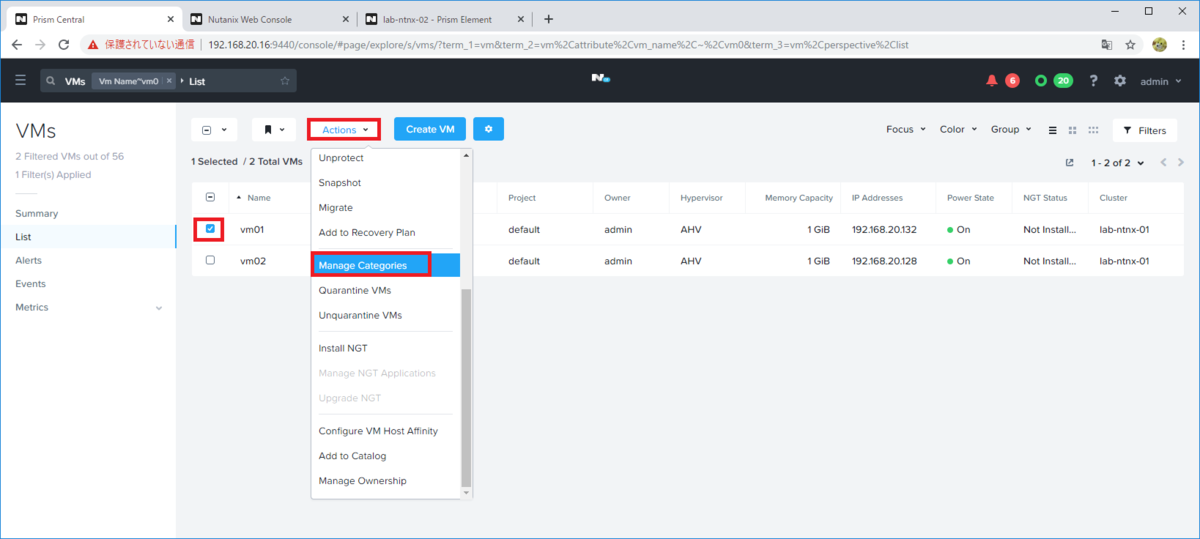Open the 1 - 2 of 2 pagination dropdown
This screenshot has width=1200, height=539.
coord(1116,162)
